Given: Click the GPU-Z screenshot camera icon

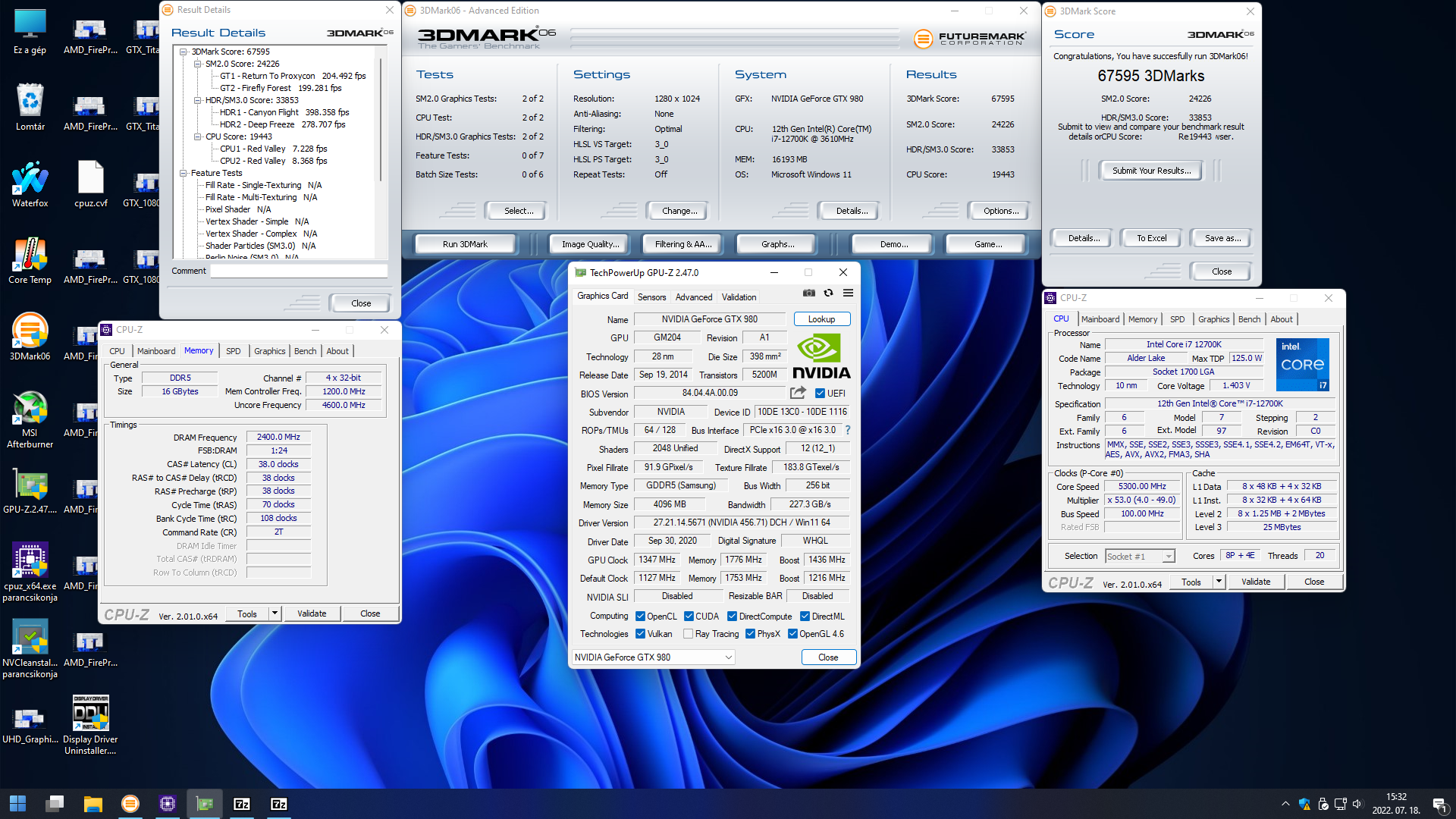Looking at the screenshot, I should click(809, 293).
